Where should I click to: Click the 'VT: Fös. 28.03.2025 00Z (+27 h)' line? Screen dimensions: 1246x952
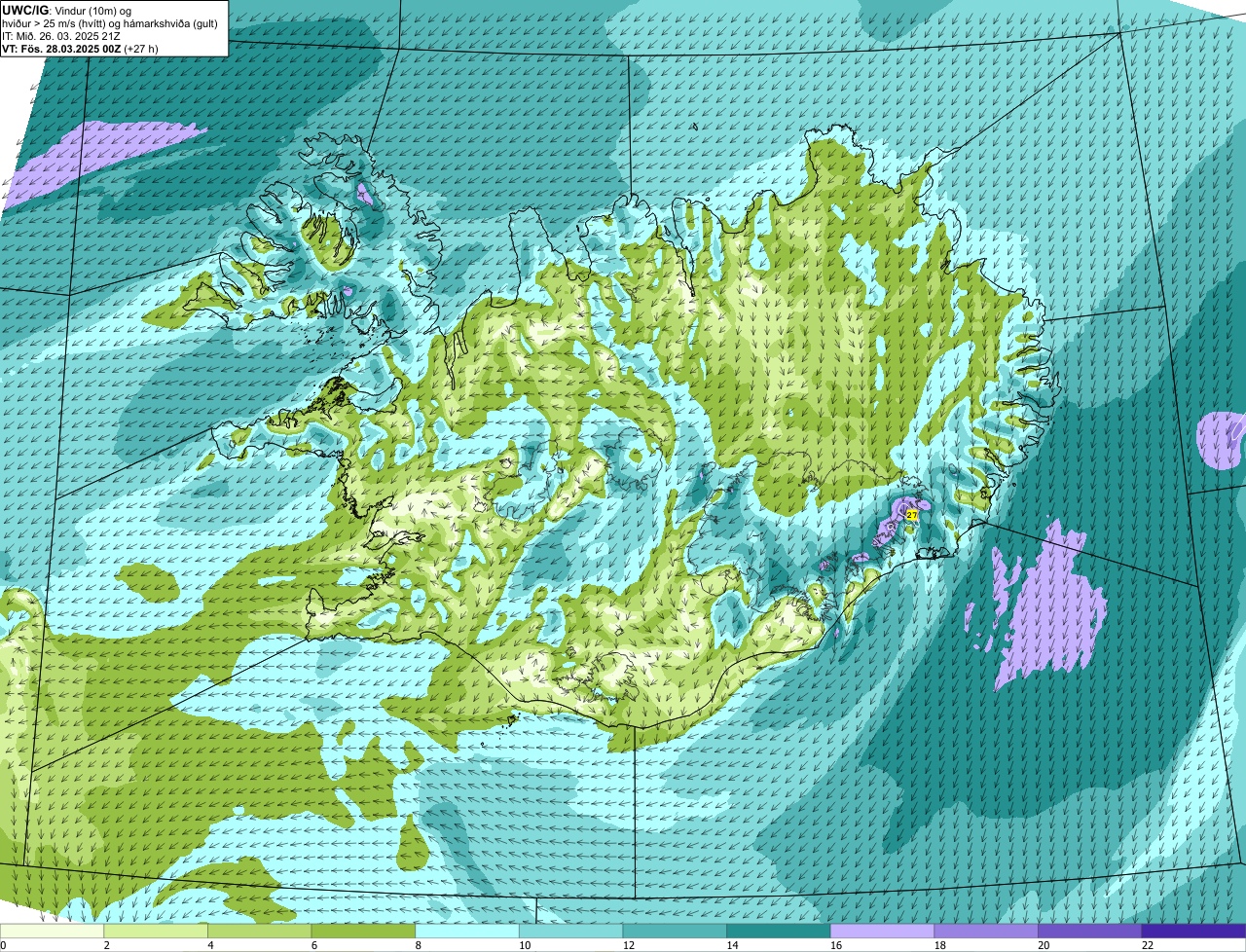coord(80,48)
